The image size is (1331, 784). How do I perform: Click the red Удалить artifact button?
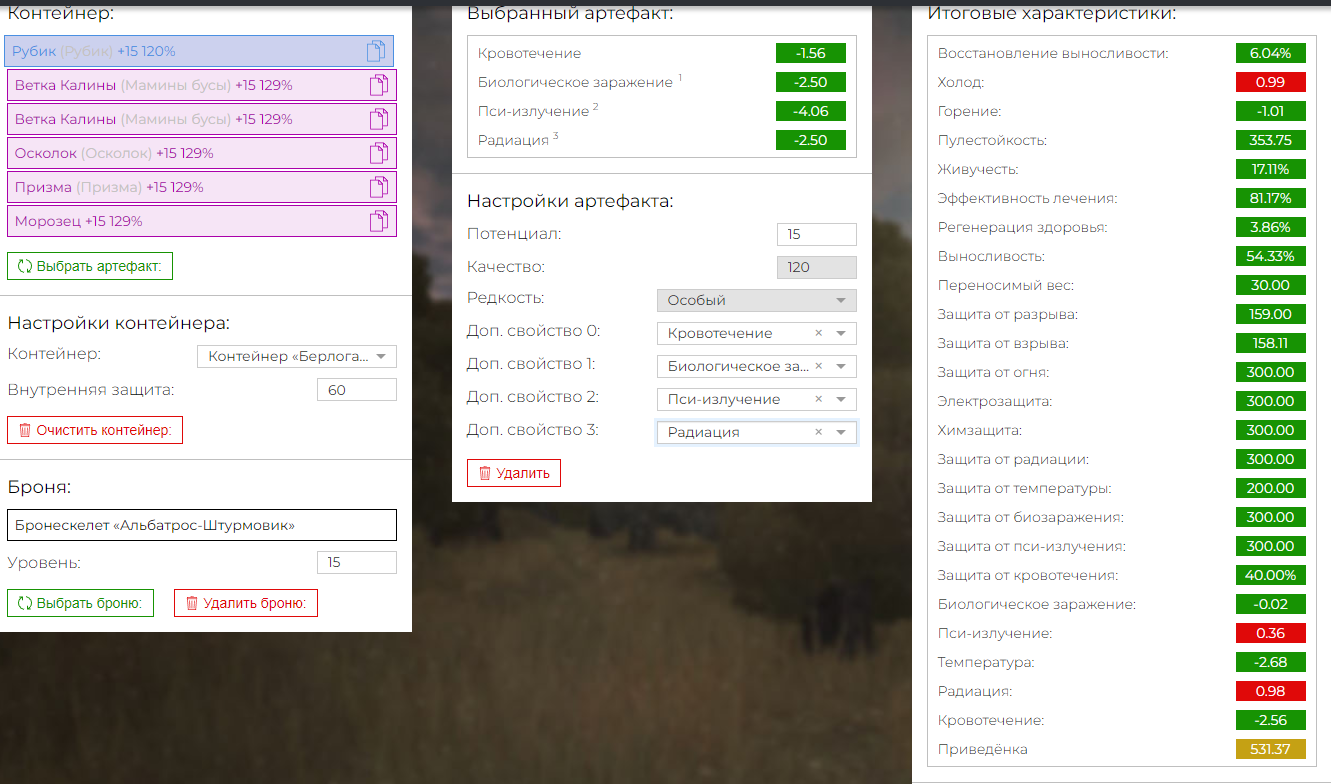tap(514, 473)
